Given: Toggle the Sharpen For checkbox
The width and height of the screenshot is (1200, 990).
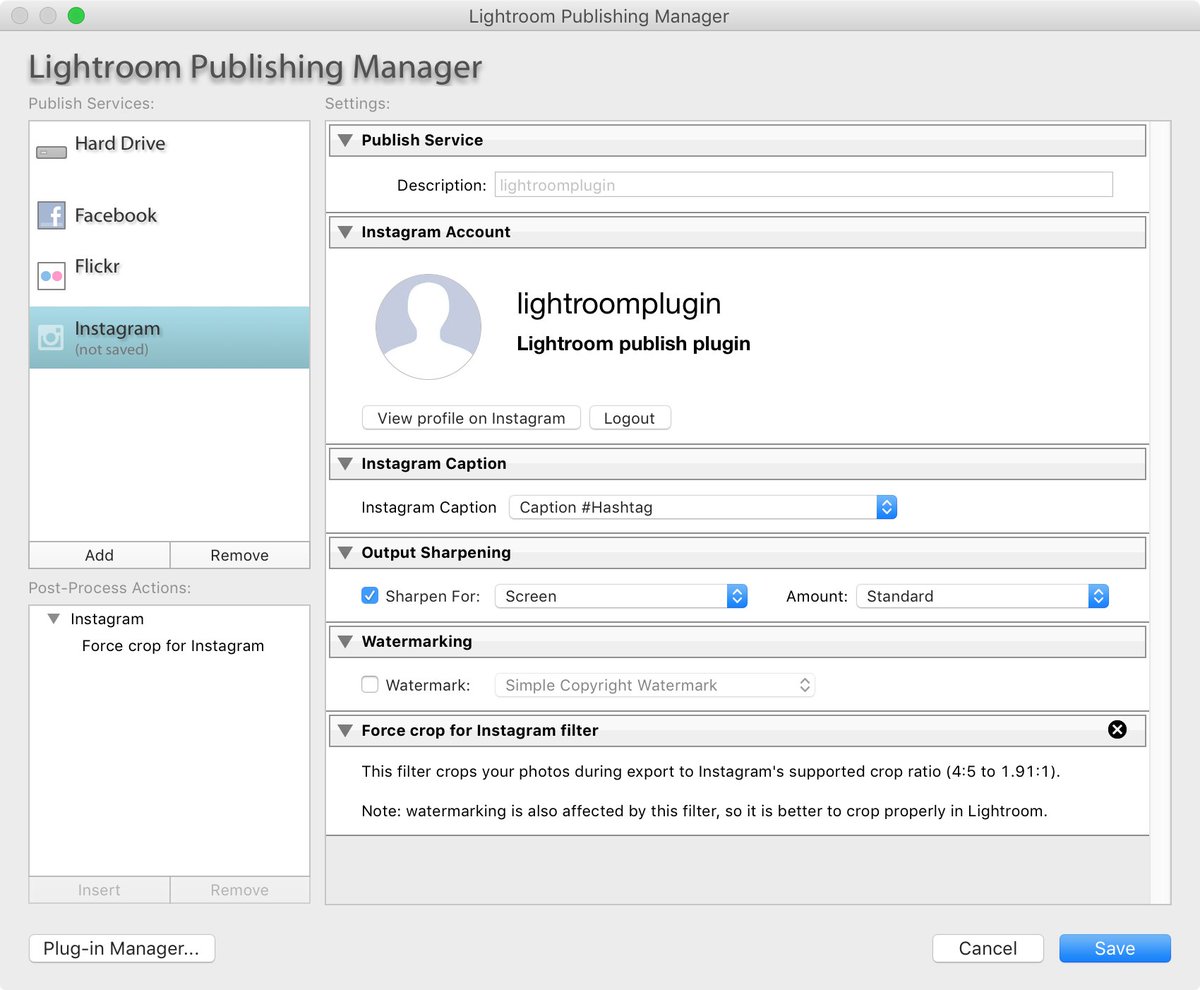Looking at the screenshot, I should (370, 596).
